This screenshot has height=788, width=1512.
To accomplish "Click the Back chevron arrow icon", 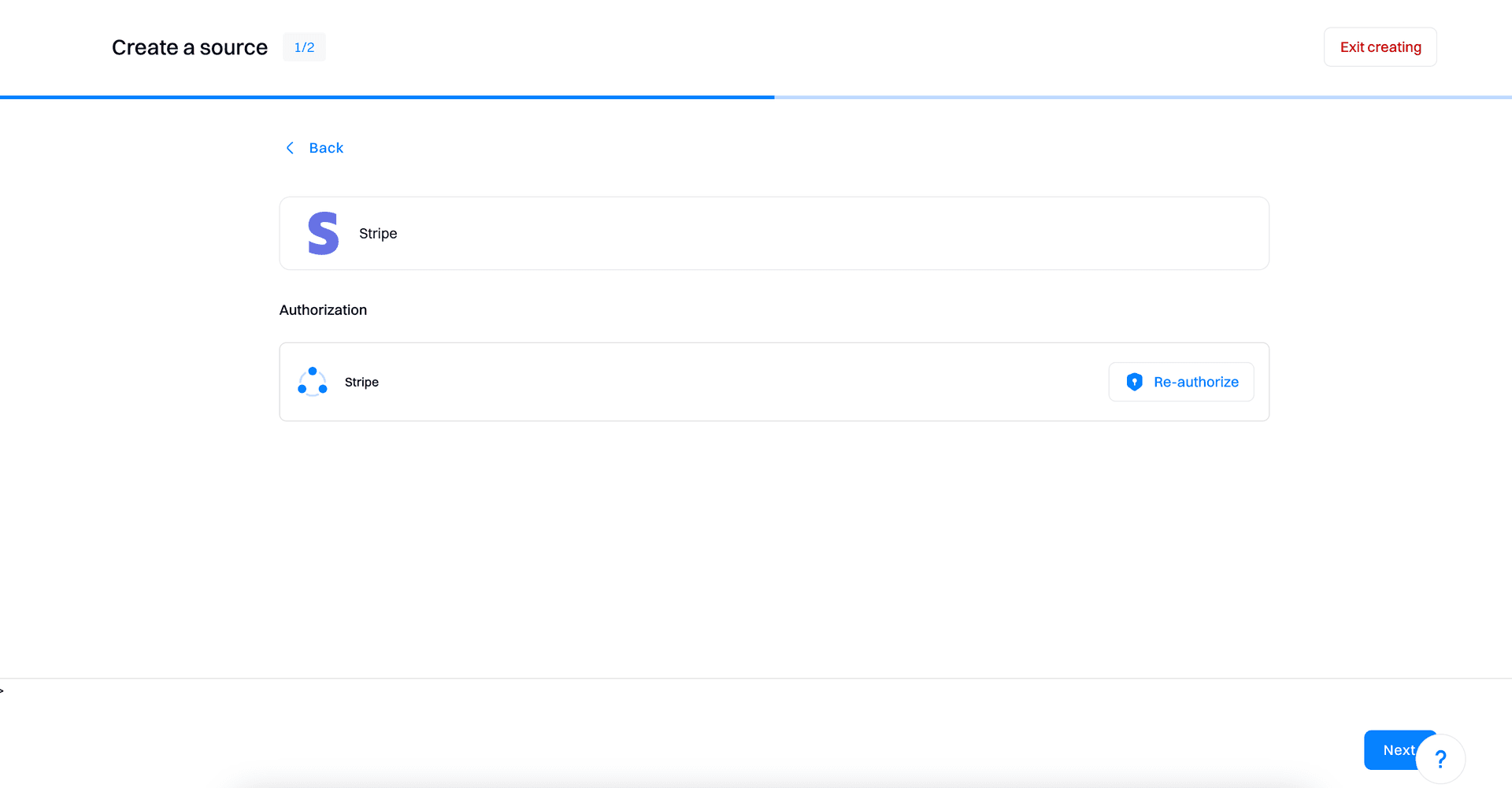I will click(290, 148).
